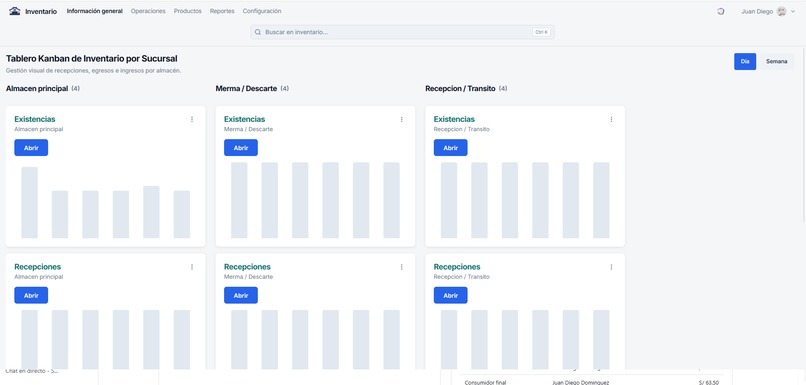Open options menu for Existencias Almacen principal card
The width and height of the screenshot is (806, 385).
[192, 119]
